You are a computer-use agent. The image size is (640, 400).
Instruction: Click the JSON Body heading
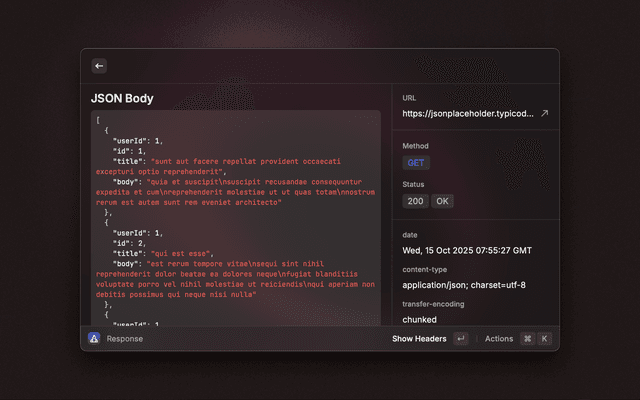(121, 99)
